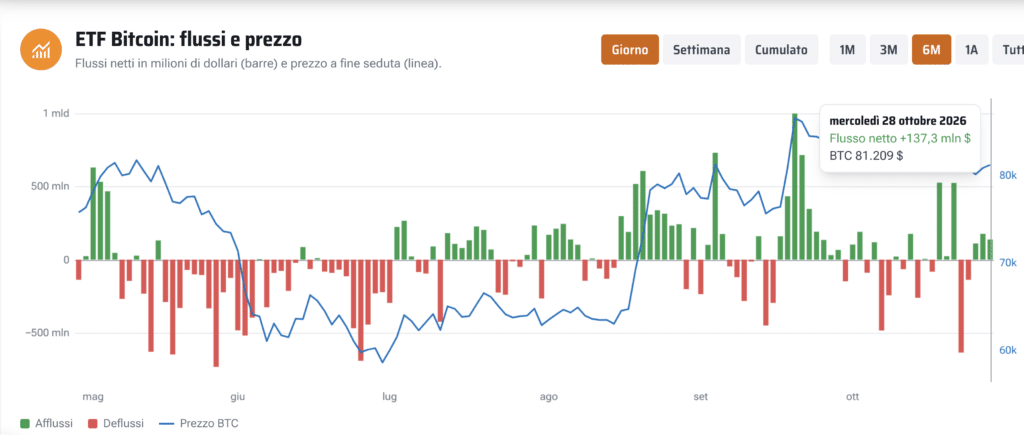This screenshot has height=435, width=1024.
Task: Click the red Deflussi legend swatch
Action: pos(91,423)
